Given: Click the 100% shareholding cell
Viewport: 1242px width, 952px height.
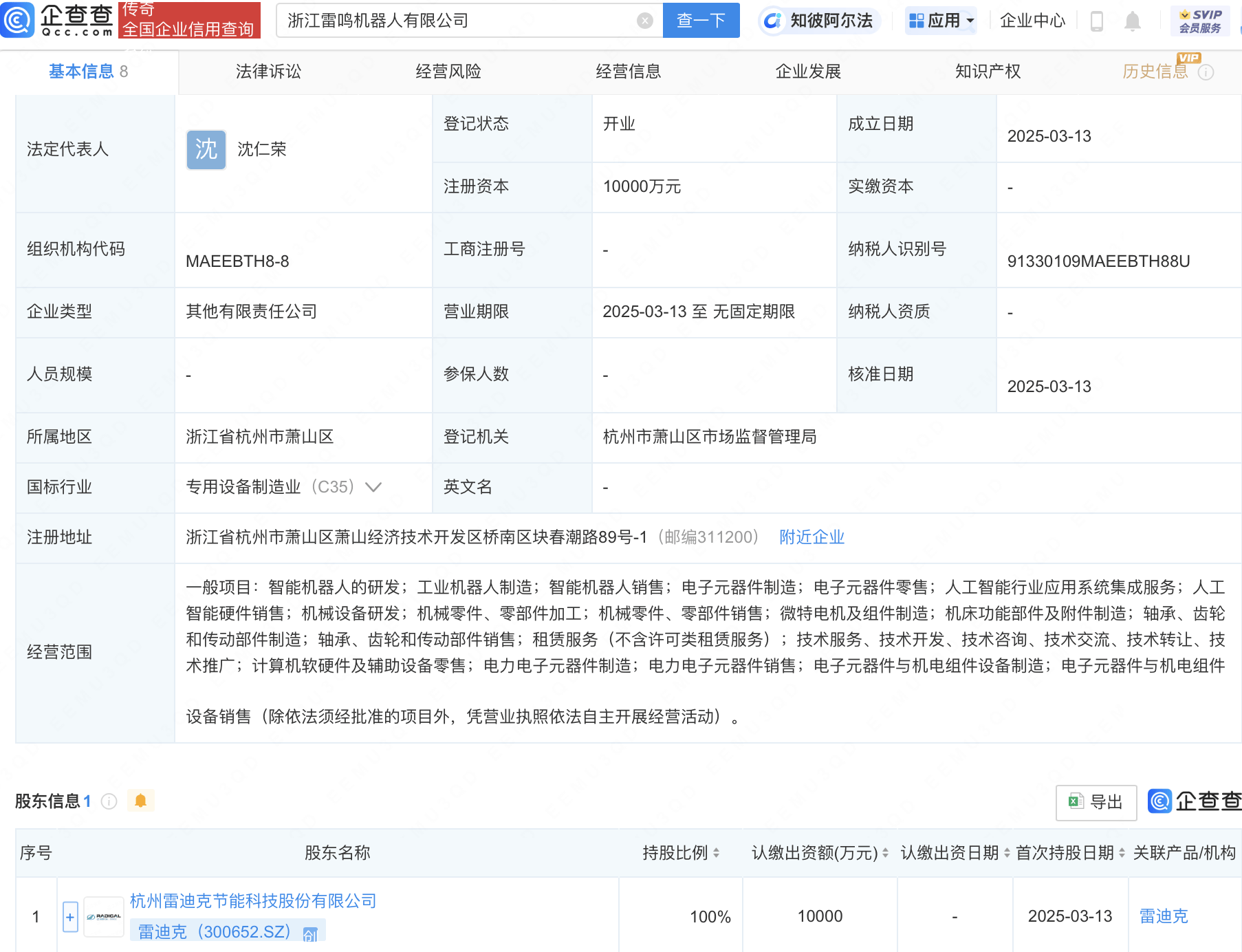Looking at the screenshot, I should [x=710, y=916].
